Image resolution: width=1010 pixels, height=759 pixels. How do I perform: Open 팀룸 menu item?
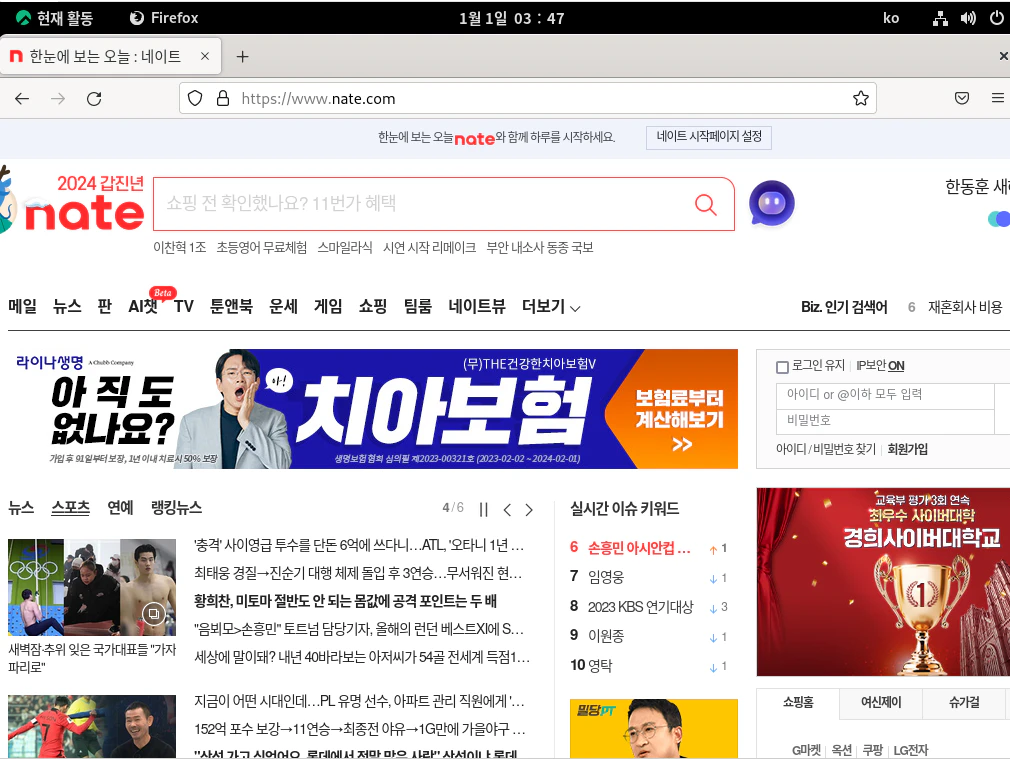point(417,307)
